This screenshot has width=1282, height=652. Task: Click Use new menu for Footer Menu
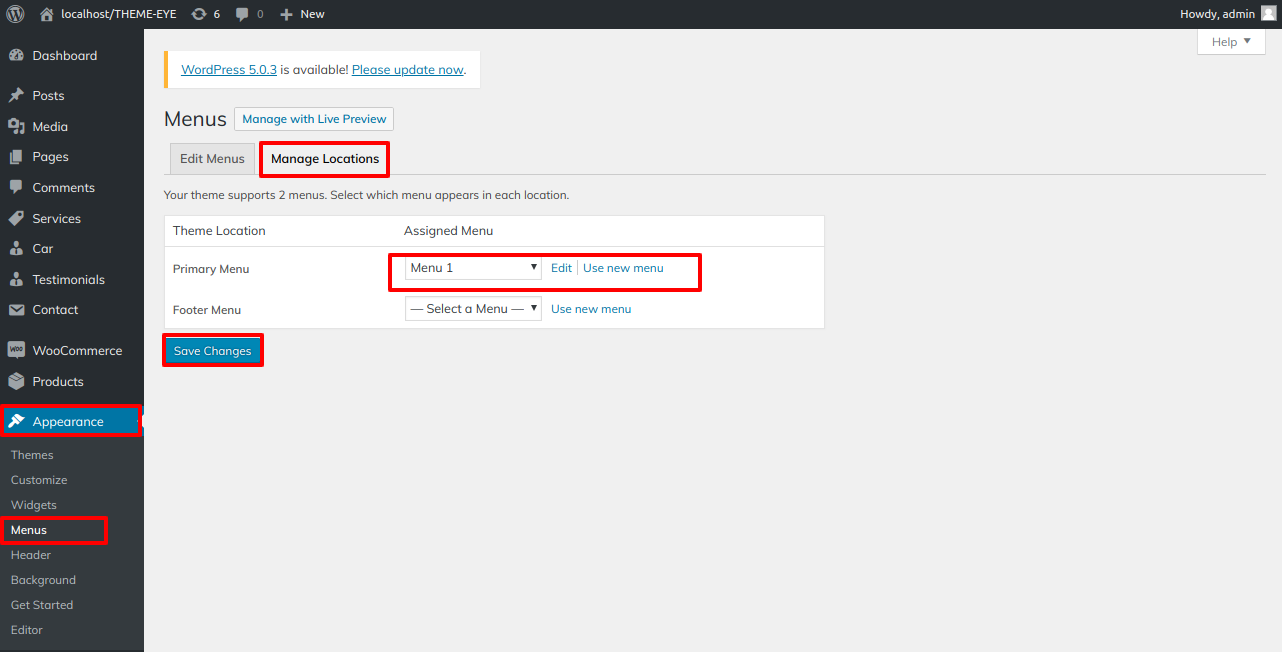click(x=591, y=309)
